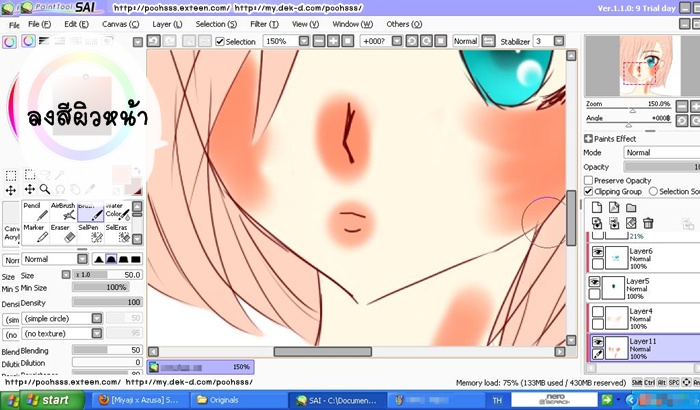
Task: Select the SelPen tool
Action: (x=91, y=234)
